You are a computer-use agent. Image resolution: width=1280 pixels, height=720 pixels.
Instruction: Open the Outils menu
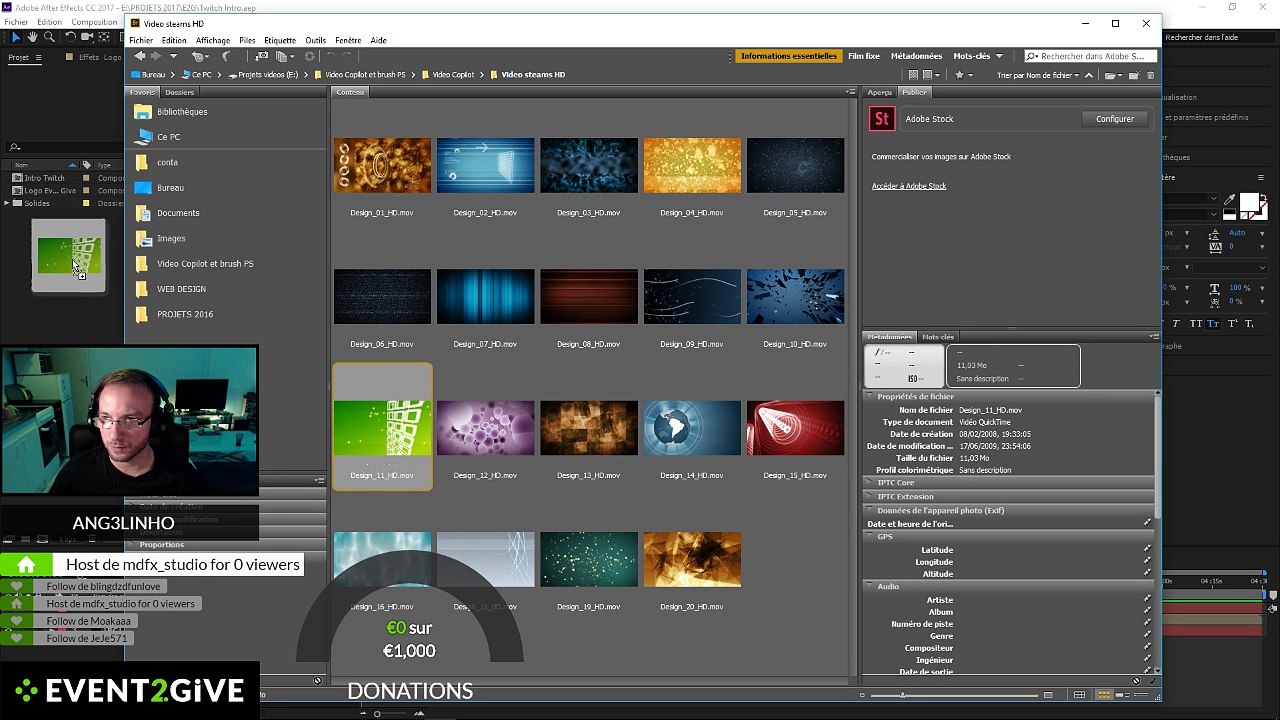click(x=315, y=40)
